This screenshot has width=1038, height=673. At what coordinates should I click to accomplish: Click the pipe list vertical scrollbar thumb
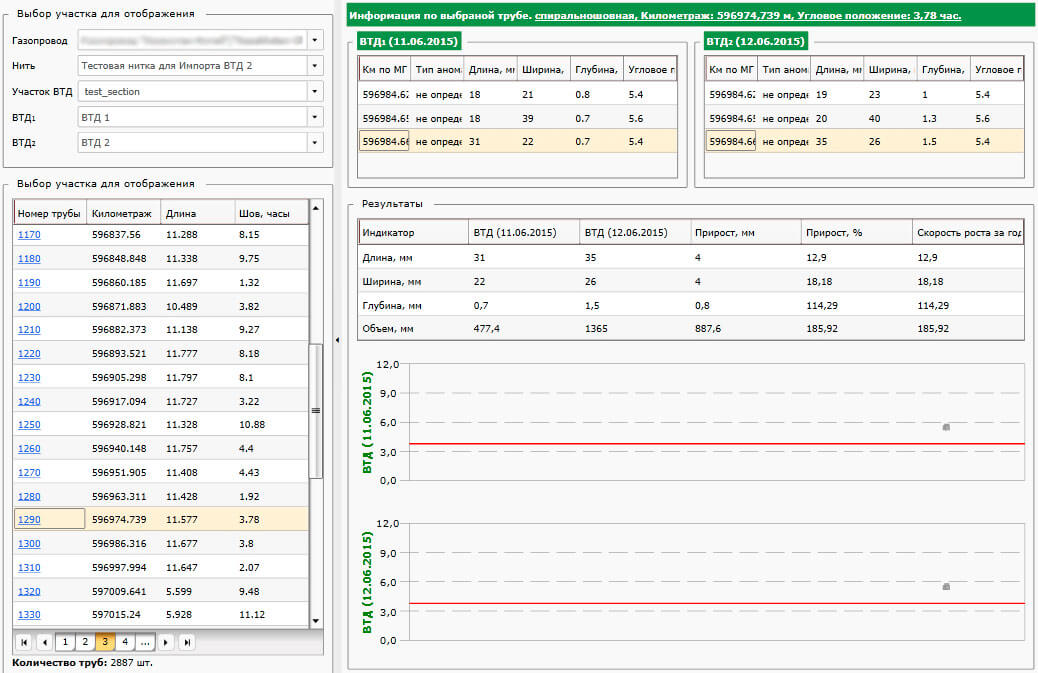point(316,410)
